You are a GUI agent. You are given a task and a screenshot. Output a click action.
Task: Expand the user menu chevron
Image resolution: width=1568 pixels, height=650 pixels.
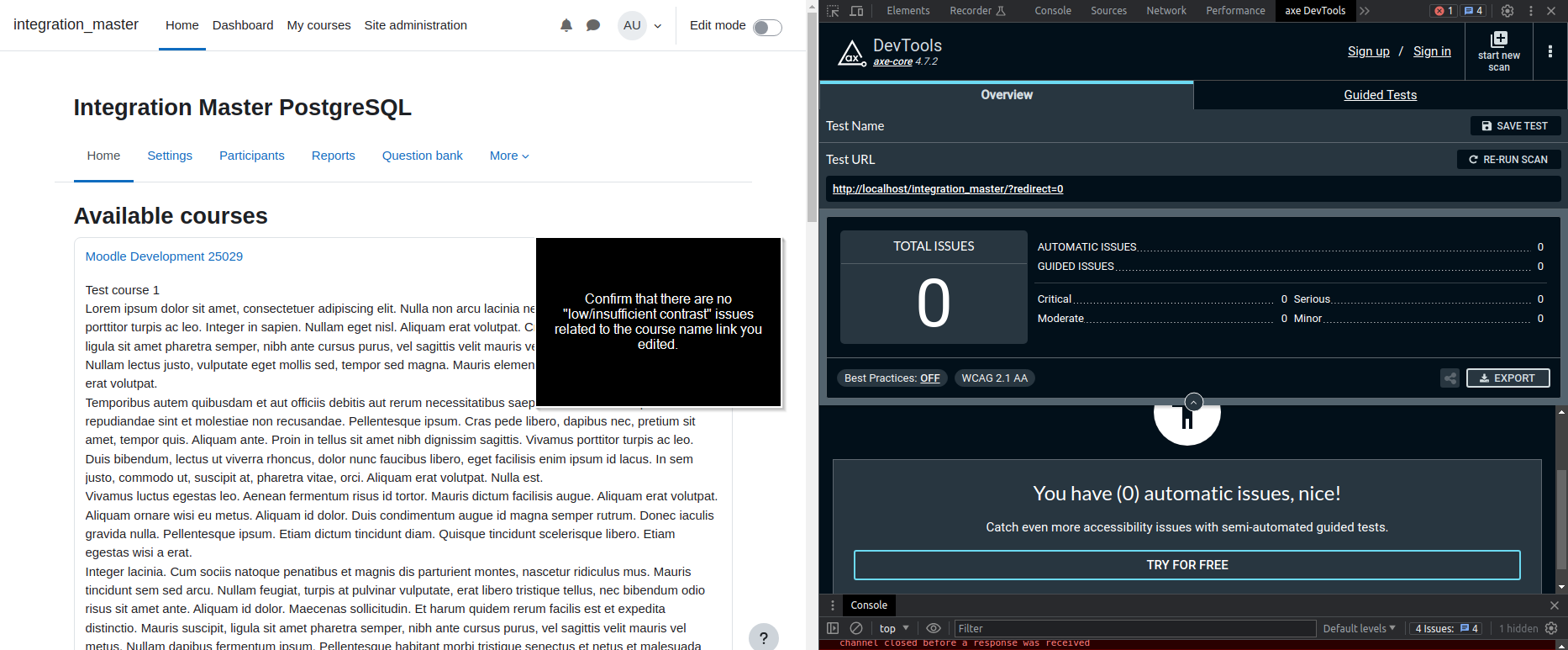(658, 26)
